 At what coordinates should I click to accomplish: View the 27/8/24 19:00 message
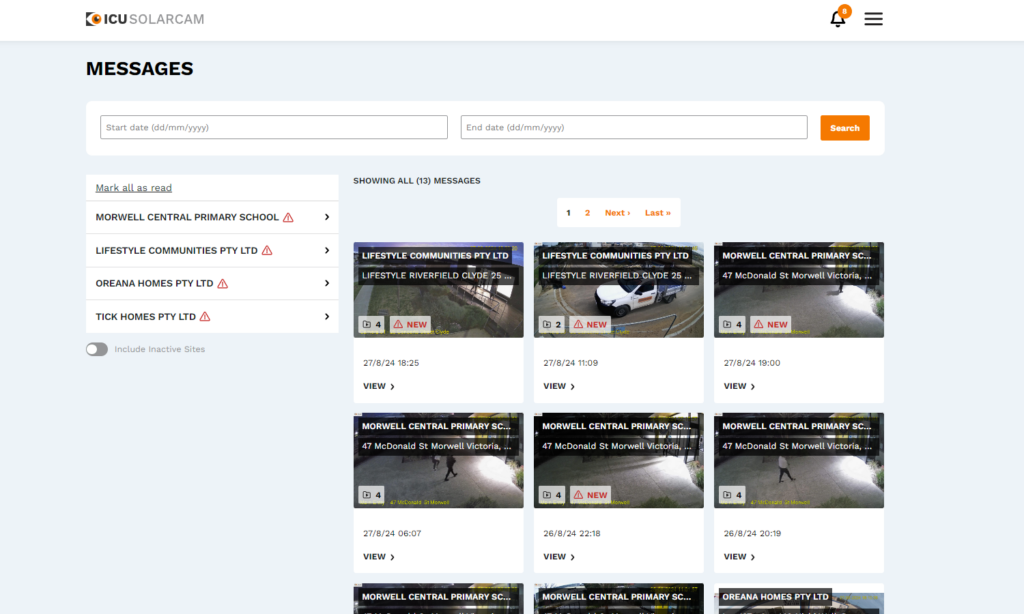[739, 386]
